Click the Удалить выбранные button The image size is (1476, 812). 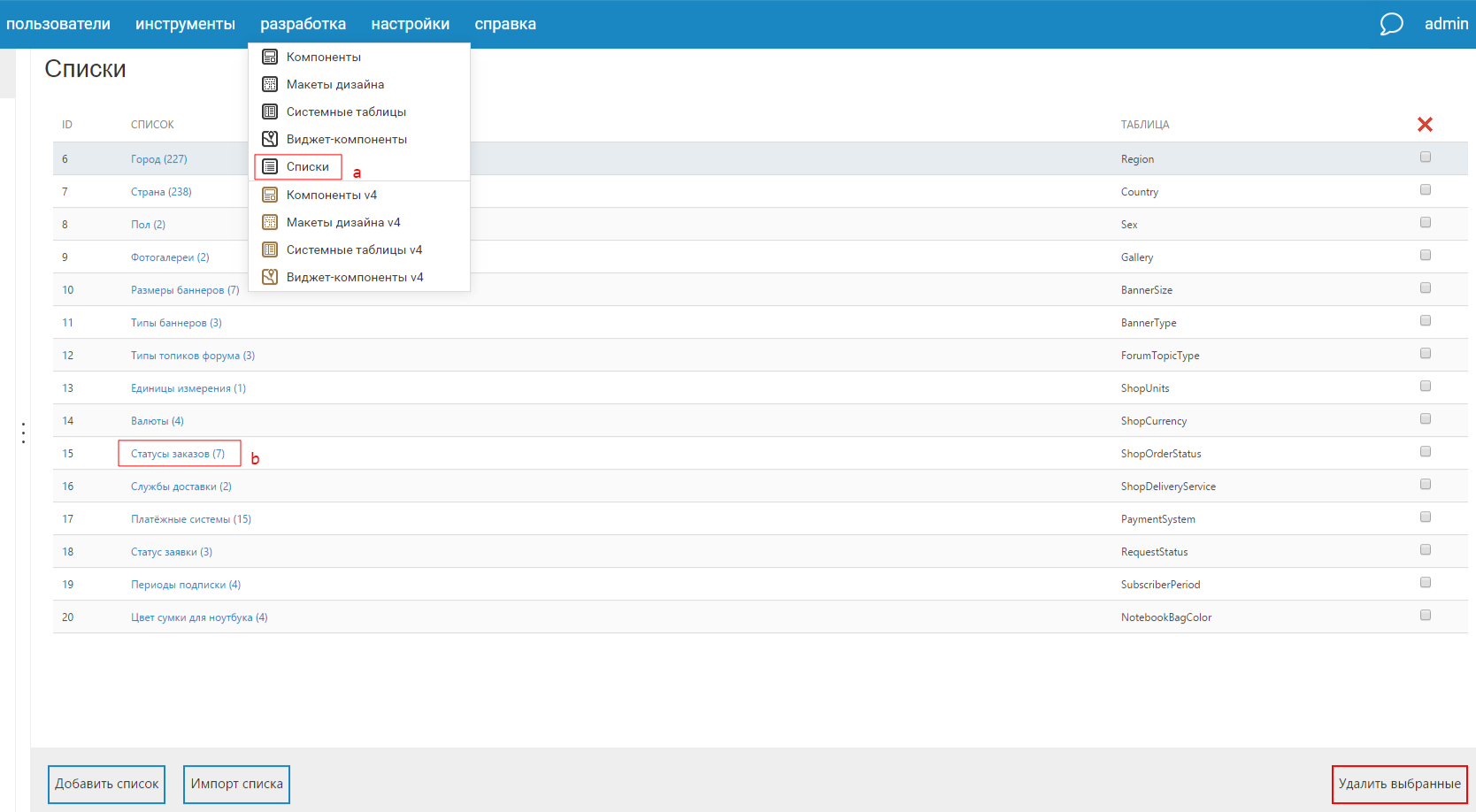click(1399, 784)
